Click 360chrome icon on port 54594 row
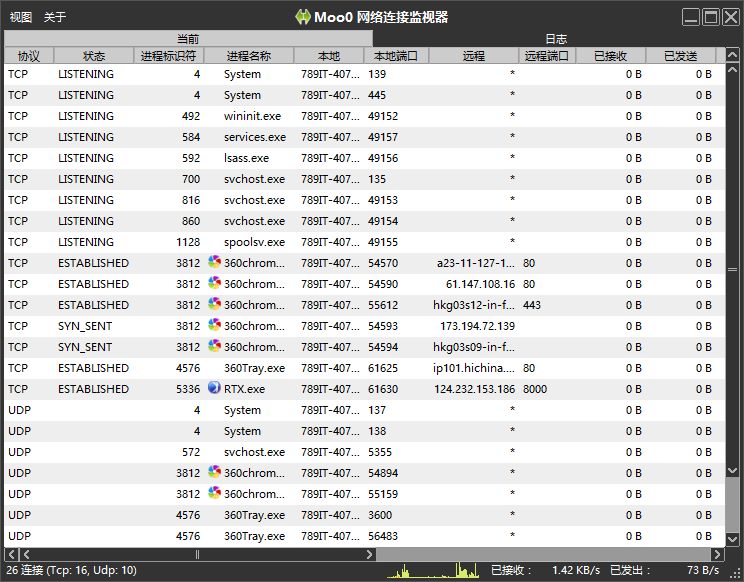The image size is (744, 582). click(x=214, y=346)
